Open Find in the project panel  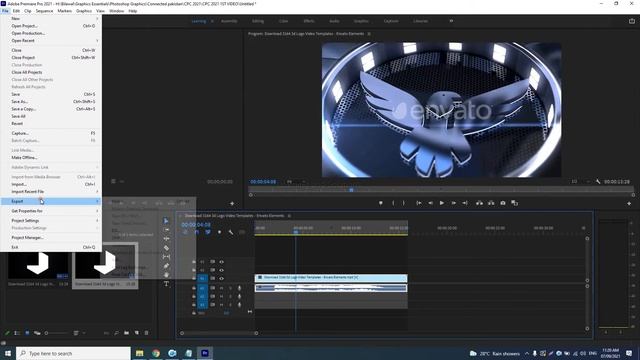[116, 333]
